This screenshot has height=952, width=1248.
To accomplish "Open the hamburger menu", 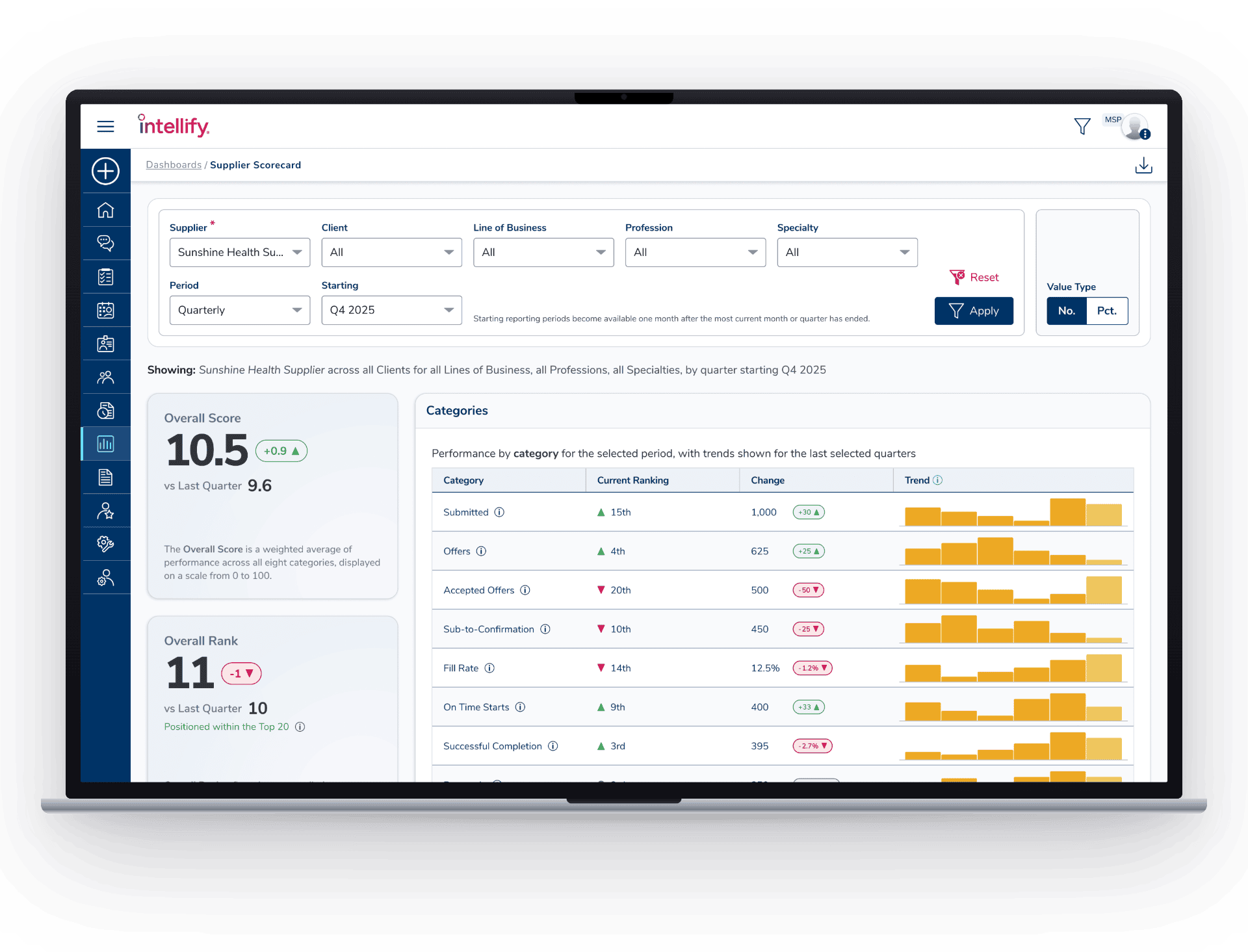I will [105, 127].
